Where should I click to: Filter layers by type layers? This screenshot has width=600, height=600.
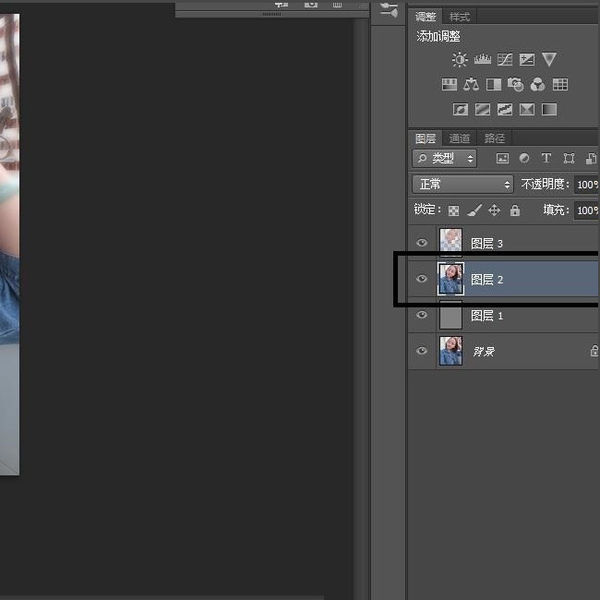(546, 158)
